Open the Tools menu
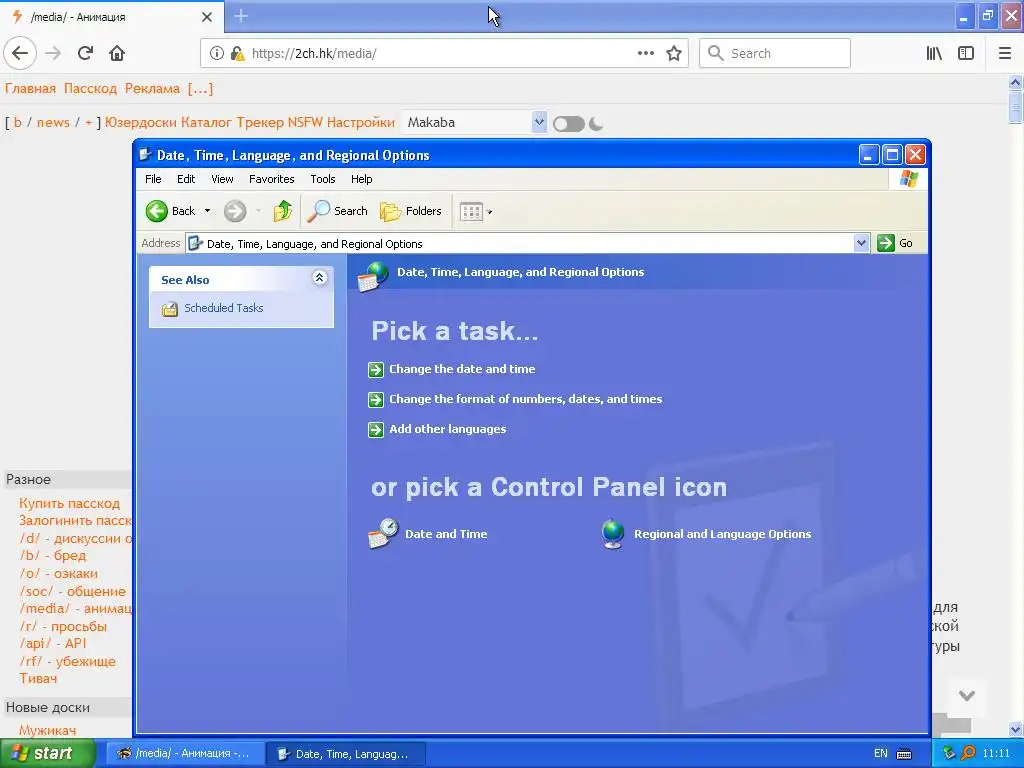The image size is (1024, 768). (323, 179)
